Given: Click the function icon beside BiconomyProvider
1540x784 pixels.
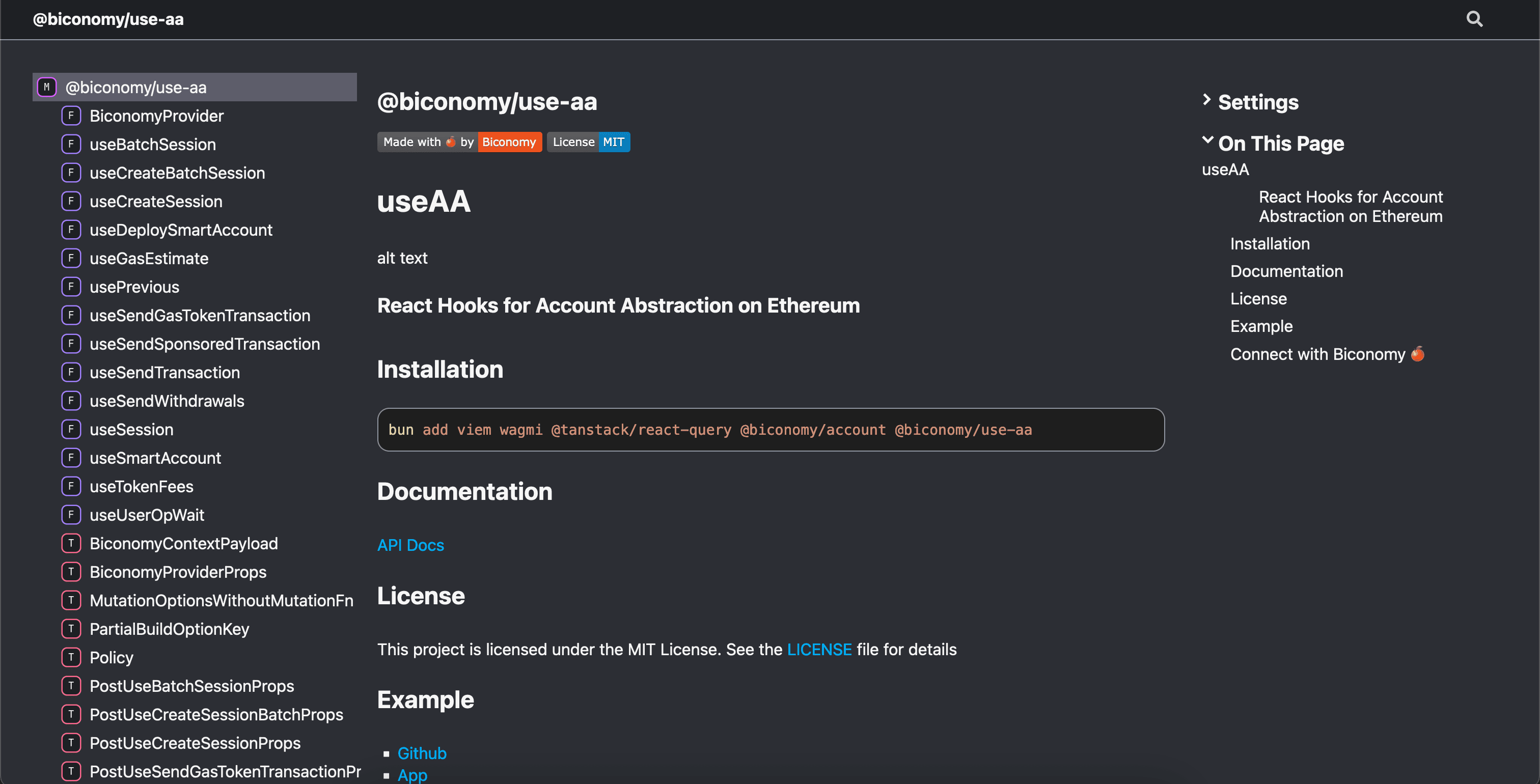Looking at the screenshot, I should point(71,116).
